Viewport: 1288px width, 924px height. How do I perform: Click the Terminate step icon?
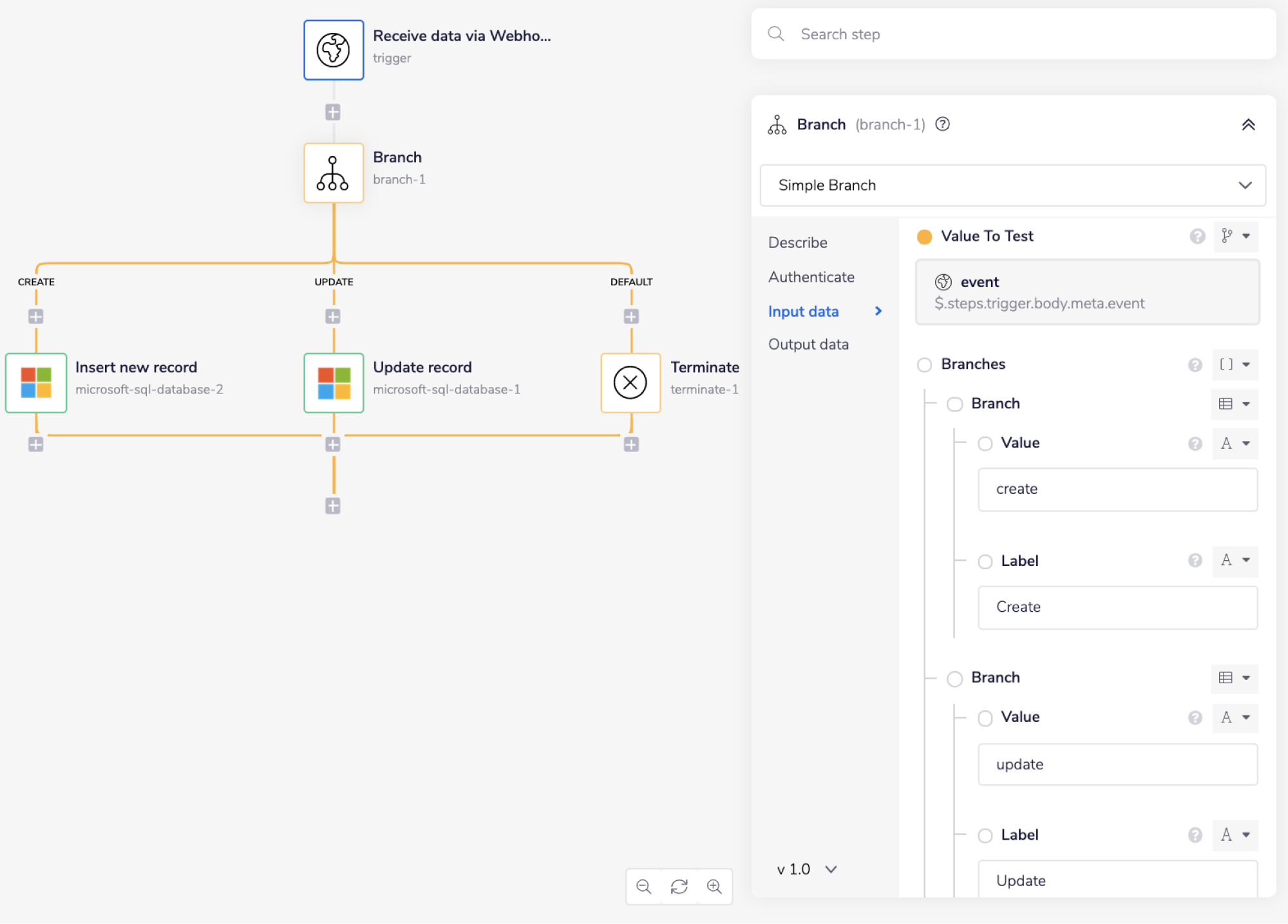coord(630,382)
